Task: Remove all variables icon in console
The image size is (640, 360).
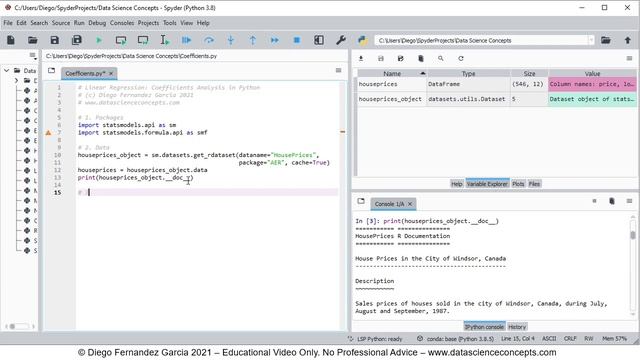Action: click(611, 201)
